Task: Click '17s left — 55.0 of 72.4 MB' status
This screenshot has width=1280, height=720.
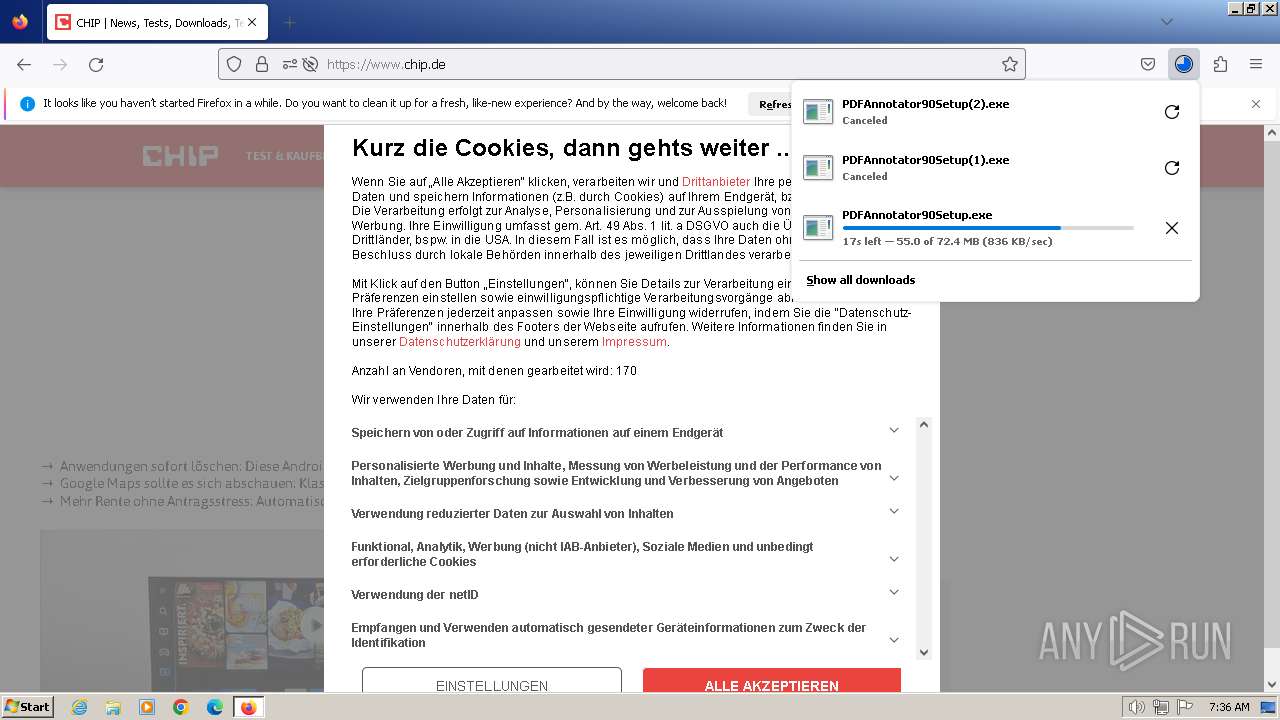Action: point(947,241)
